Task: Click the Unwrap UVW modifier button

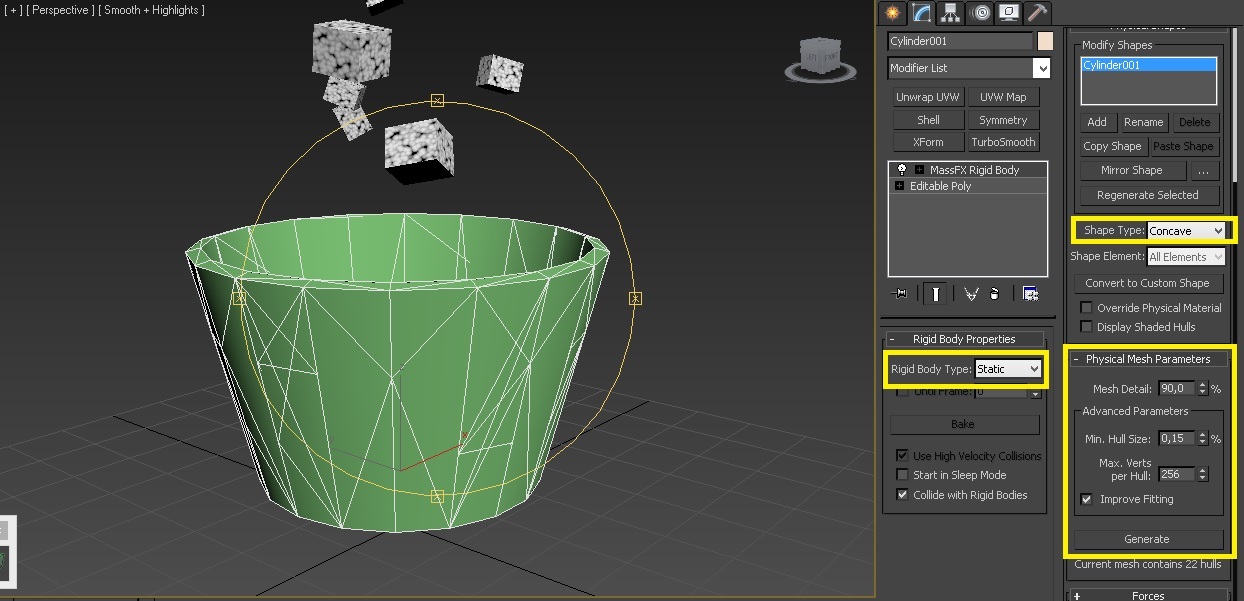Action: [x=928, y=97]
